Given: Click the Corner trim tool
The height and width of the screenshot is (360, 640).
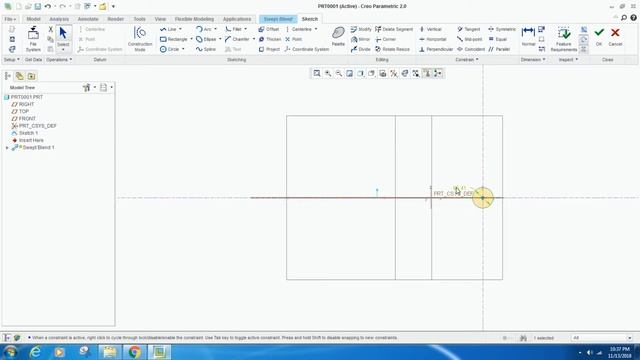Looking at the screenshot, I should [x=386, y=39].
